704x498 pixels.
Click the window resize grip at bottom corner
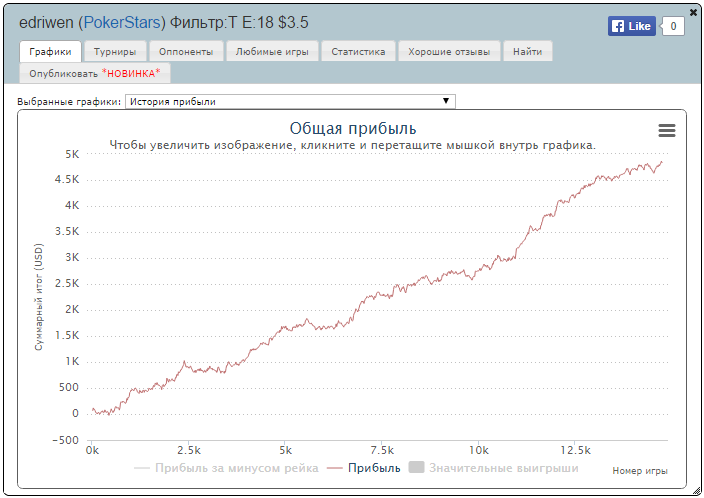(x=696, y=490)
